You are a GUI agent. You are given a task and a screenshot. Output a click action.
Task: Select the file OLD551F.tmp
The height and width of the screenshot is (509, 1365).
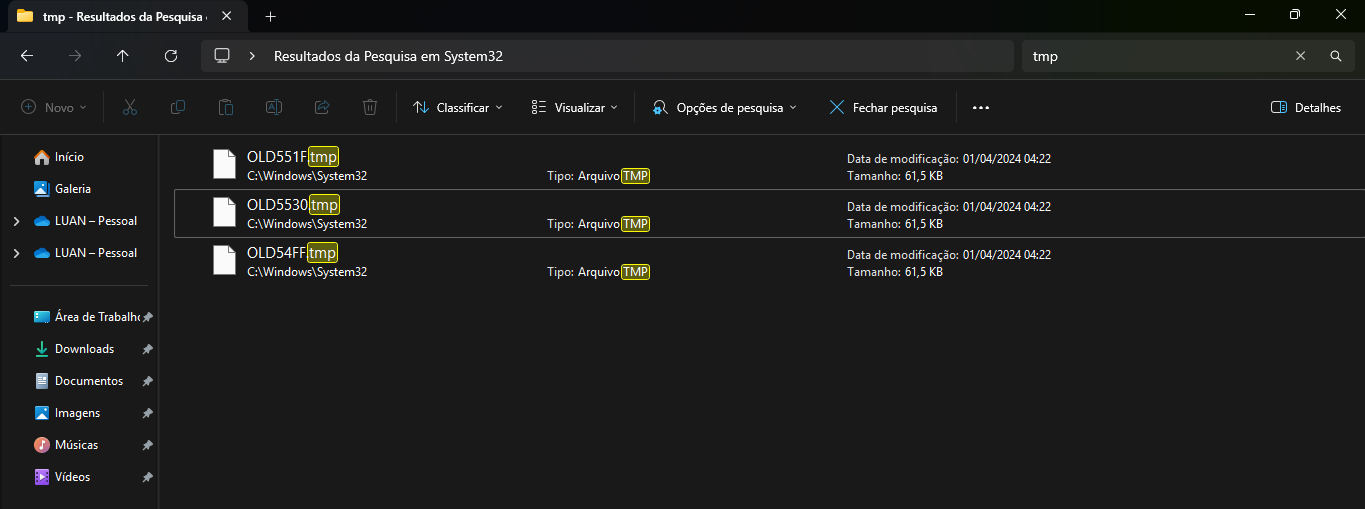point(768,165)
